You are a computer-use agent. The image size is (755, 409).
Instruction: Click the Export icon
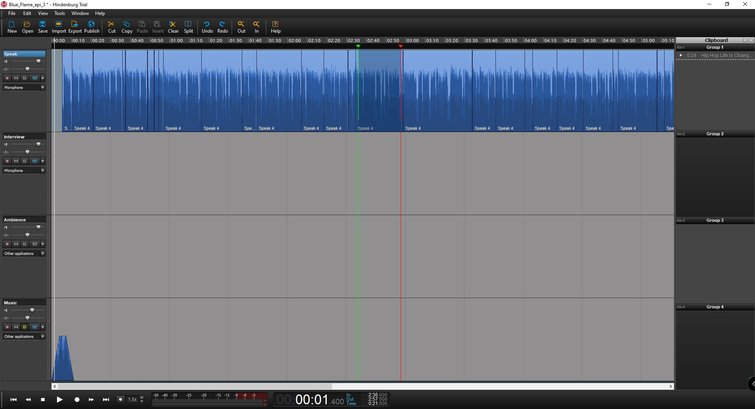[x=75, y=25]
